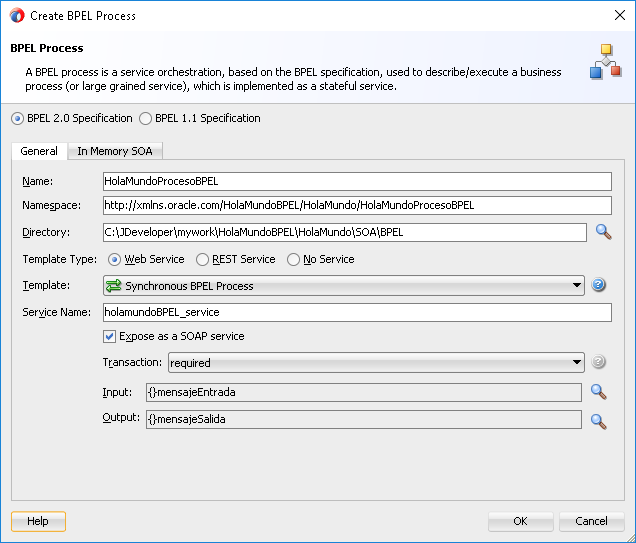This screenshot has height=543, width=636.
Task: Click the green arrows synchronous template icon
Action: pyautogui.click(x=114, y=285)
